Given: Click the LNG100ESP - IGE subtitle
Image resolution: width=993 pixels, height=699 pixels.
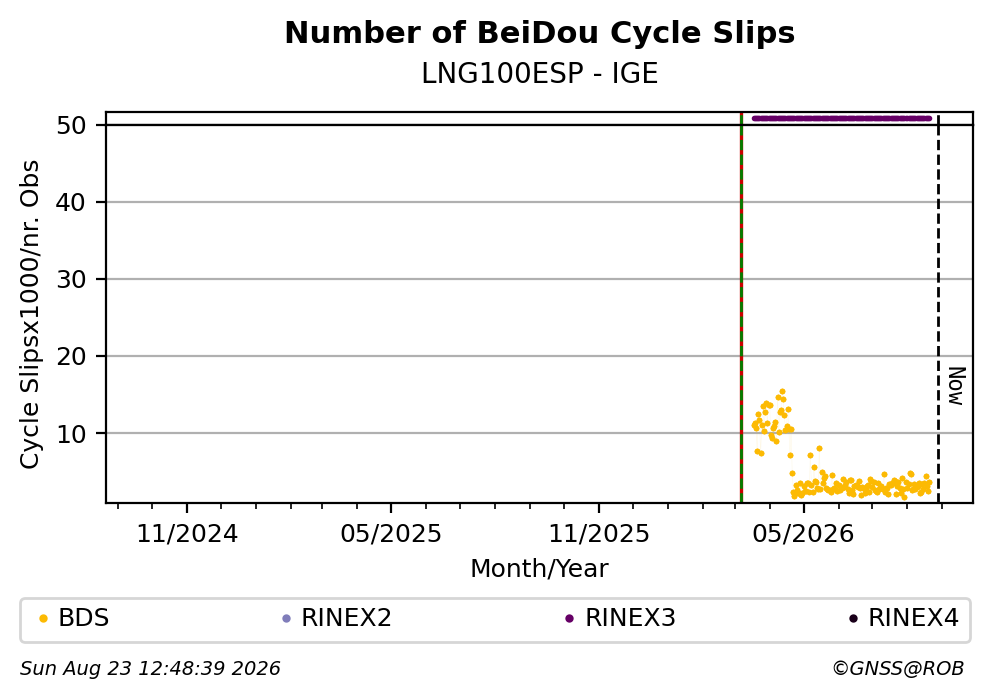Looking at the screenshot, I should click(540, 73).
